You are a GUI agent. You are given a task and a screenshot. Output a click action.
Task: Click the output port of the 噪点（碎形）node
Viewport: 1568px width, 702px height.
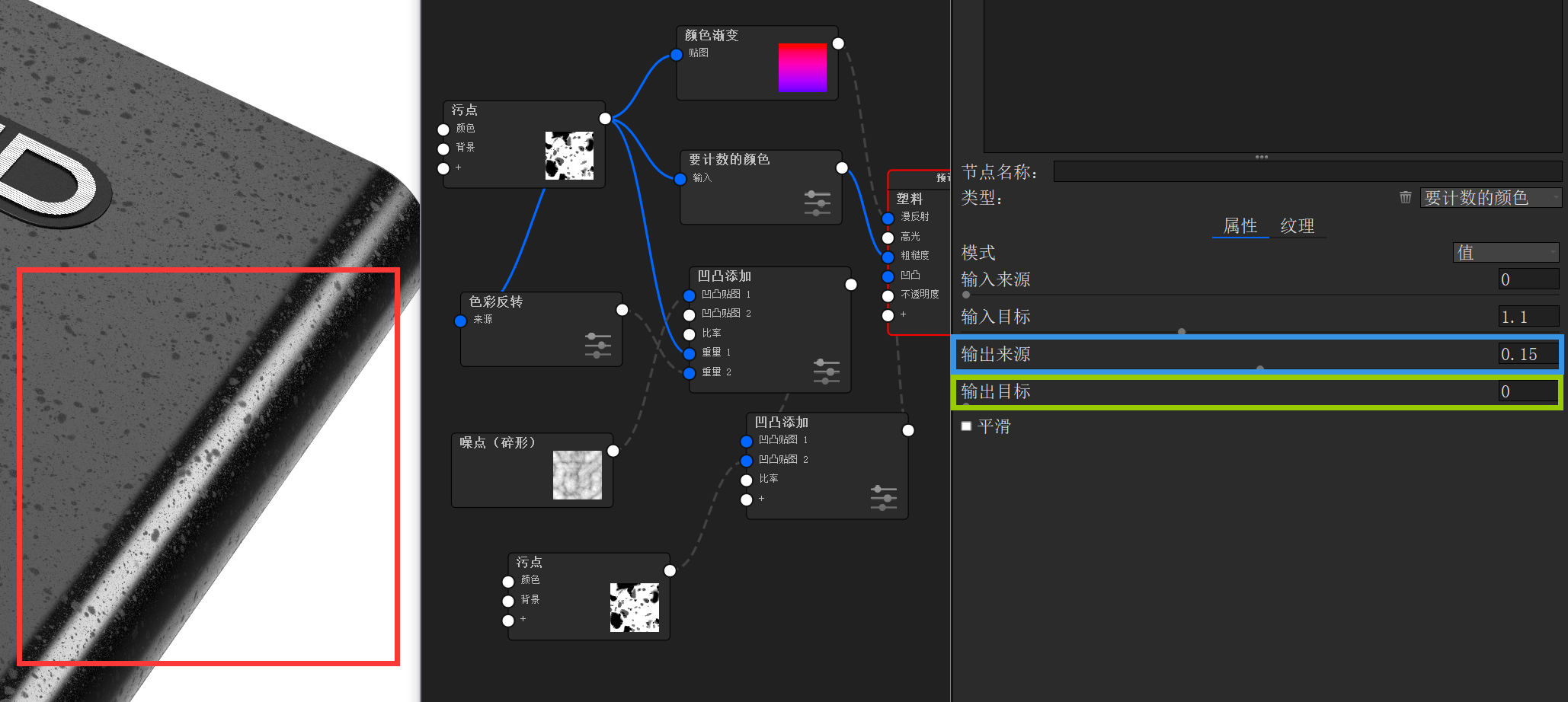[x=613, y=450]
